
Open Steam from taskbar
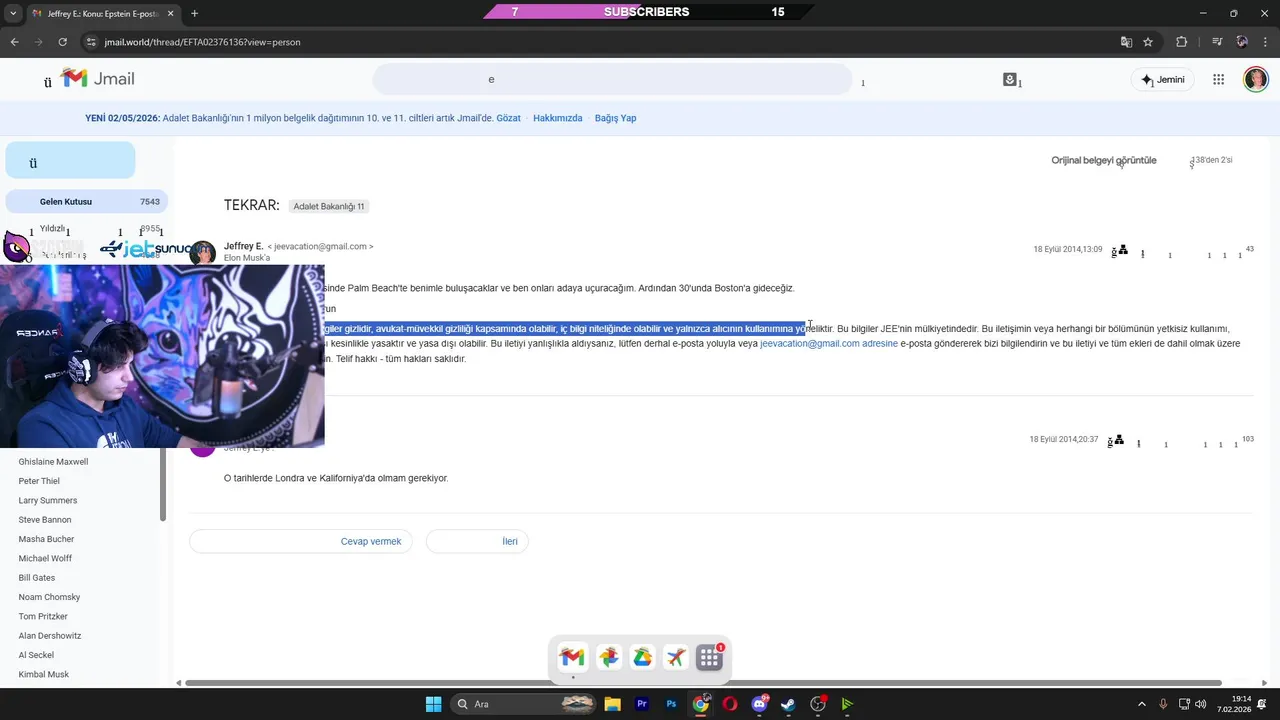coord(789,704)
